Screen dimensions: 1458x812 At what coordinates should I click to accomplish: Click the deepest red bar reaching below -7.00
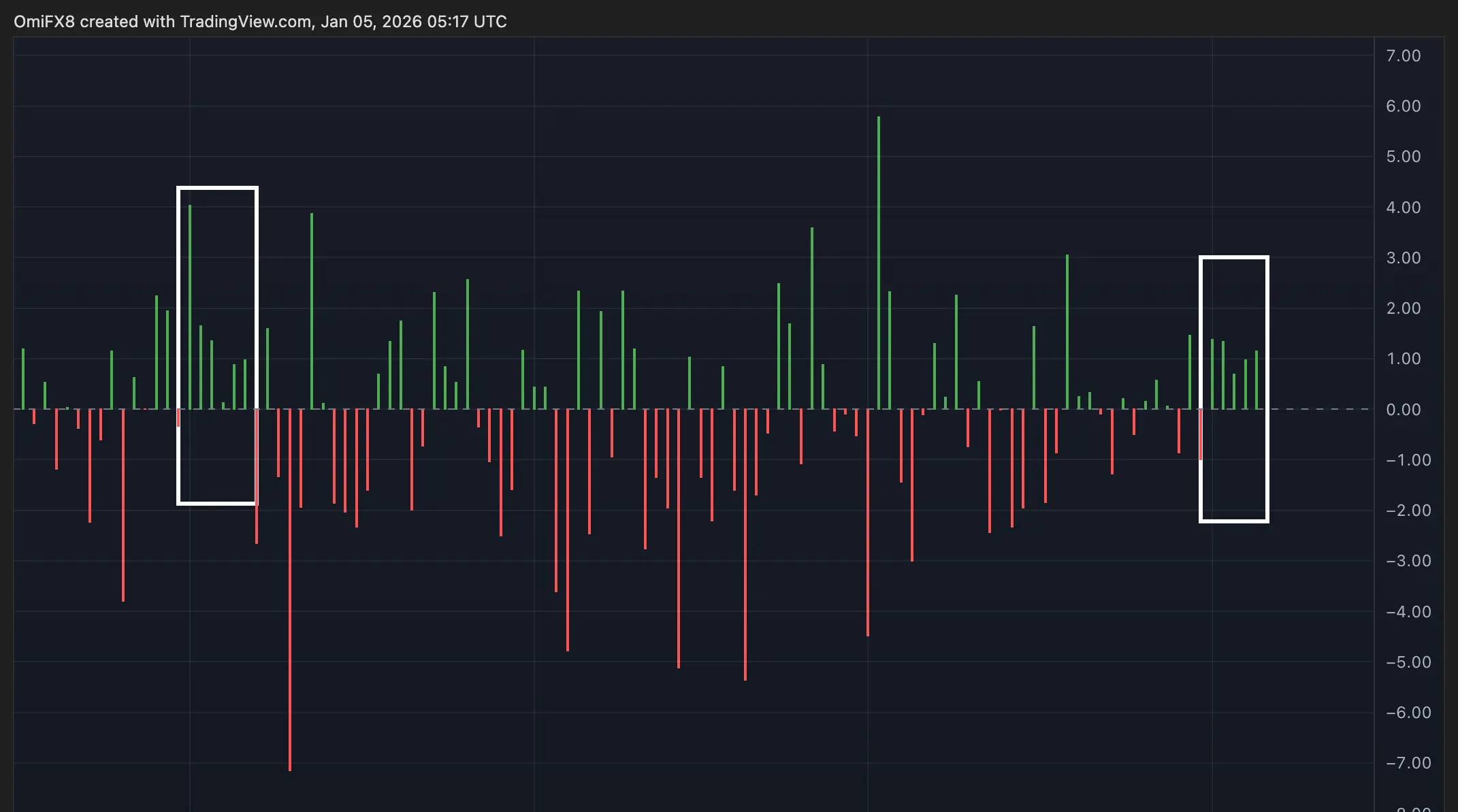pos(290,589)
